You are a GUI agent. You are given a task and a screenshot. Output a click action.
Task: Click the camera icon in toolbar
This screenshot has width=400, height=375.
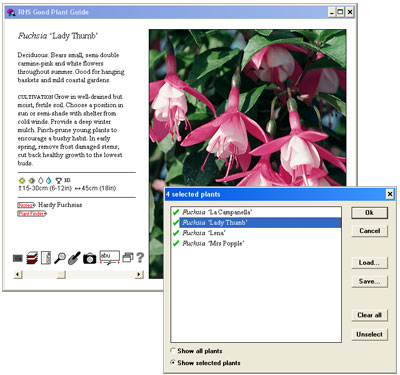pos(90,258)
